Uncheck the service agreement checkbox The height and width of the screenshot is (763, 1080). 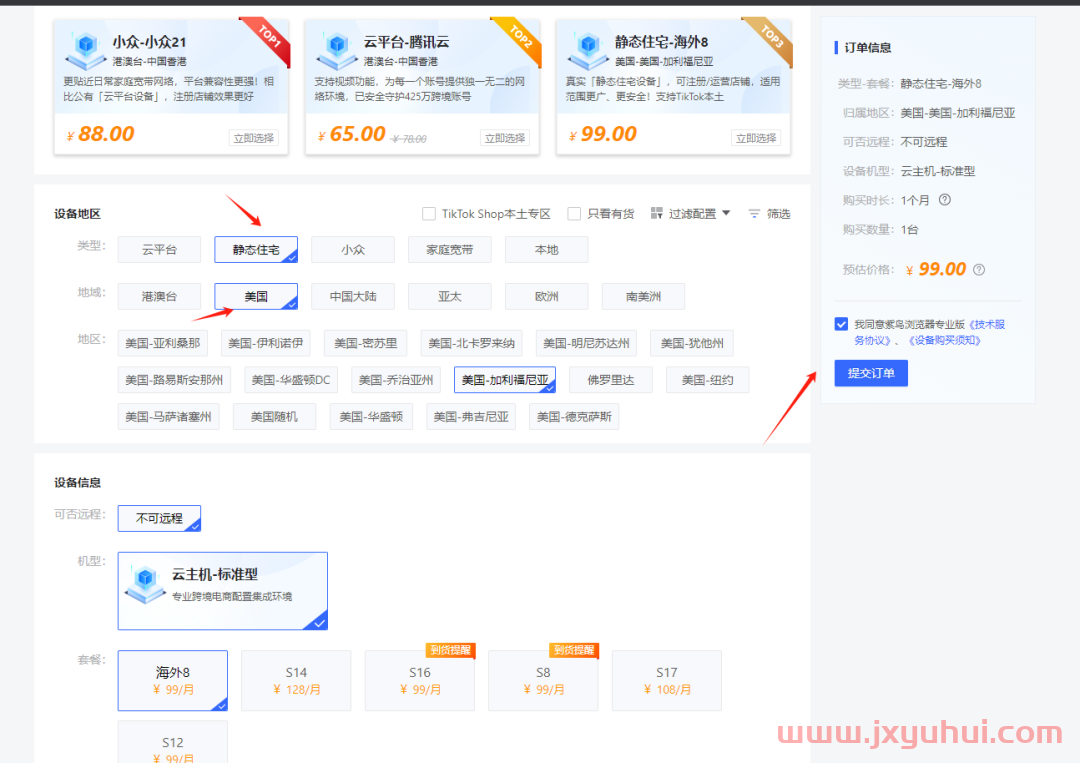pyautogui.click(x=841, y=324)
